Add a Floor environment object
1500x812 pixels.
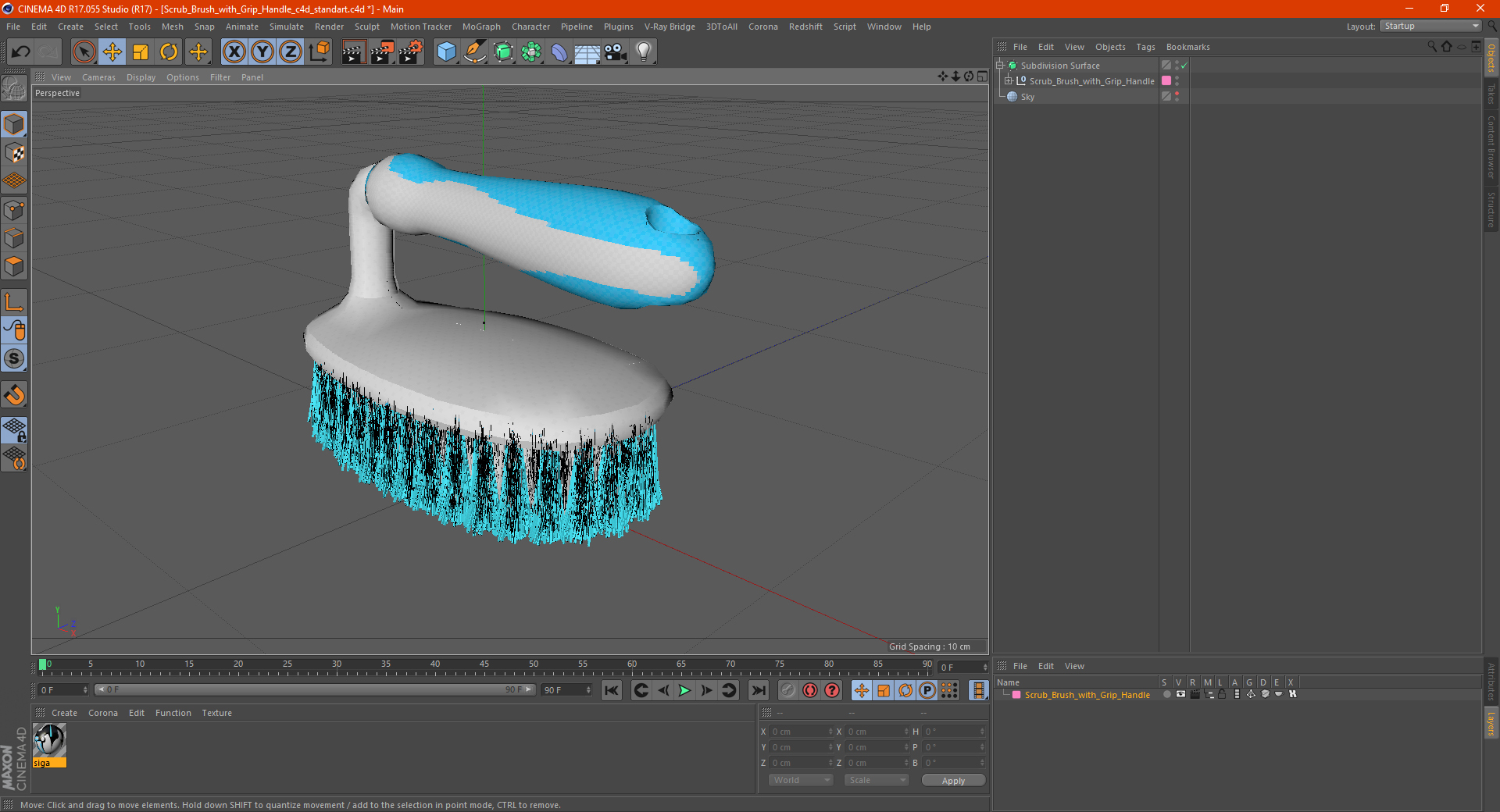tap(587, 52)
